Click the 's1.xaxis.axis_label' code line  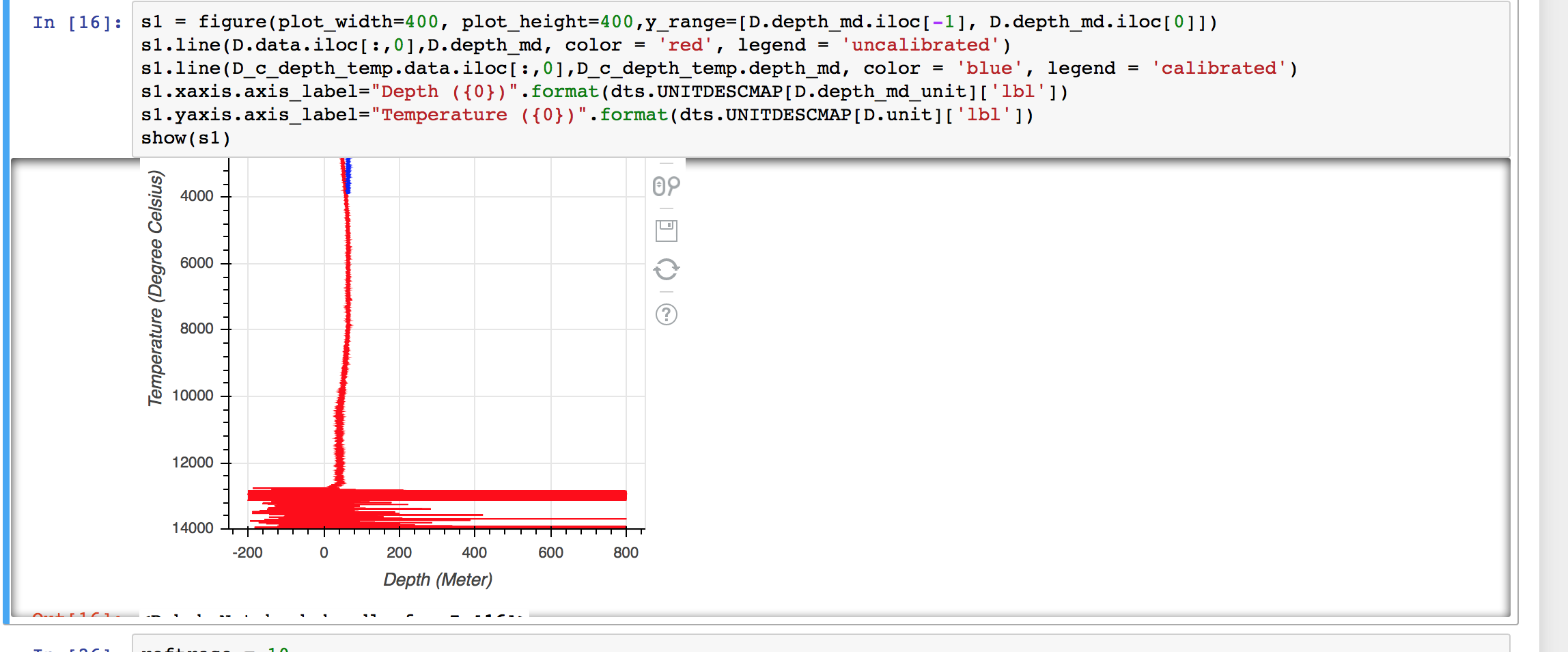tap(604, 92)
